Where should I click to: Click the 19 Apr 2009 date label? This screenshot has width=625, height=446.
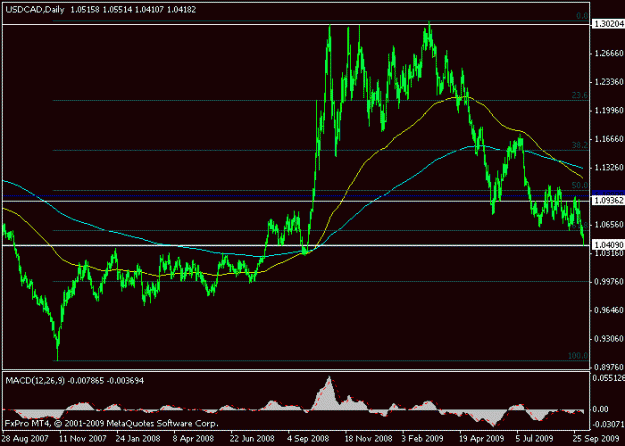point(482,438)
